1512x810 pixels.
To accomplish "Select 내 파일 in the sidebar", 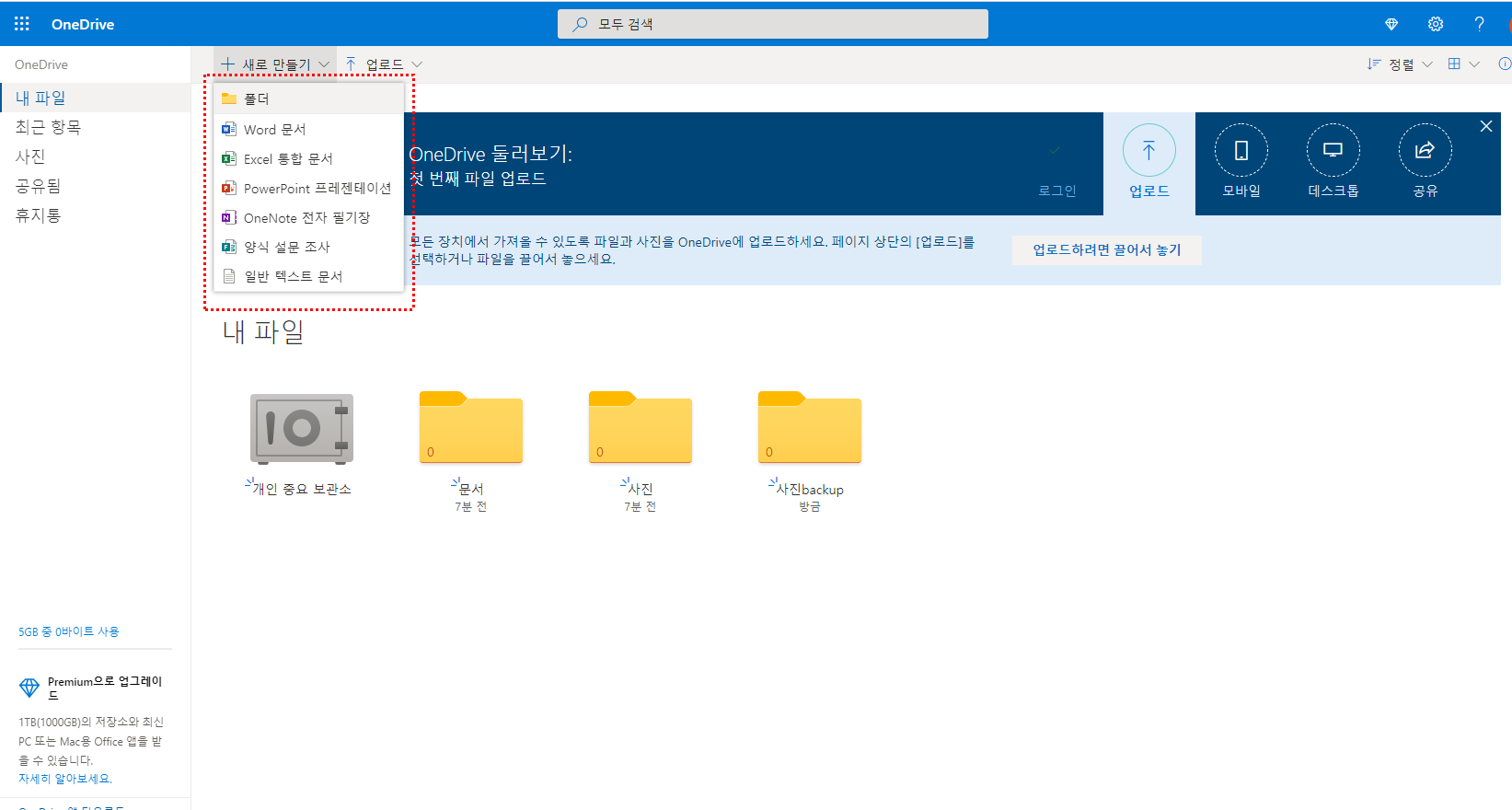I will (x=96, y=98).
